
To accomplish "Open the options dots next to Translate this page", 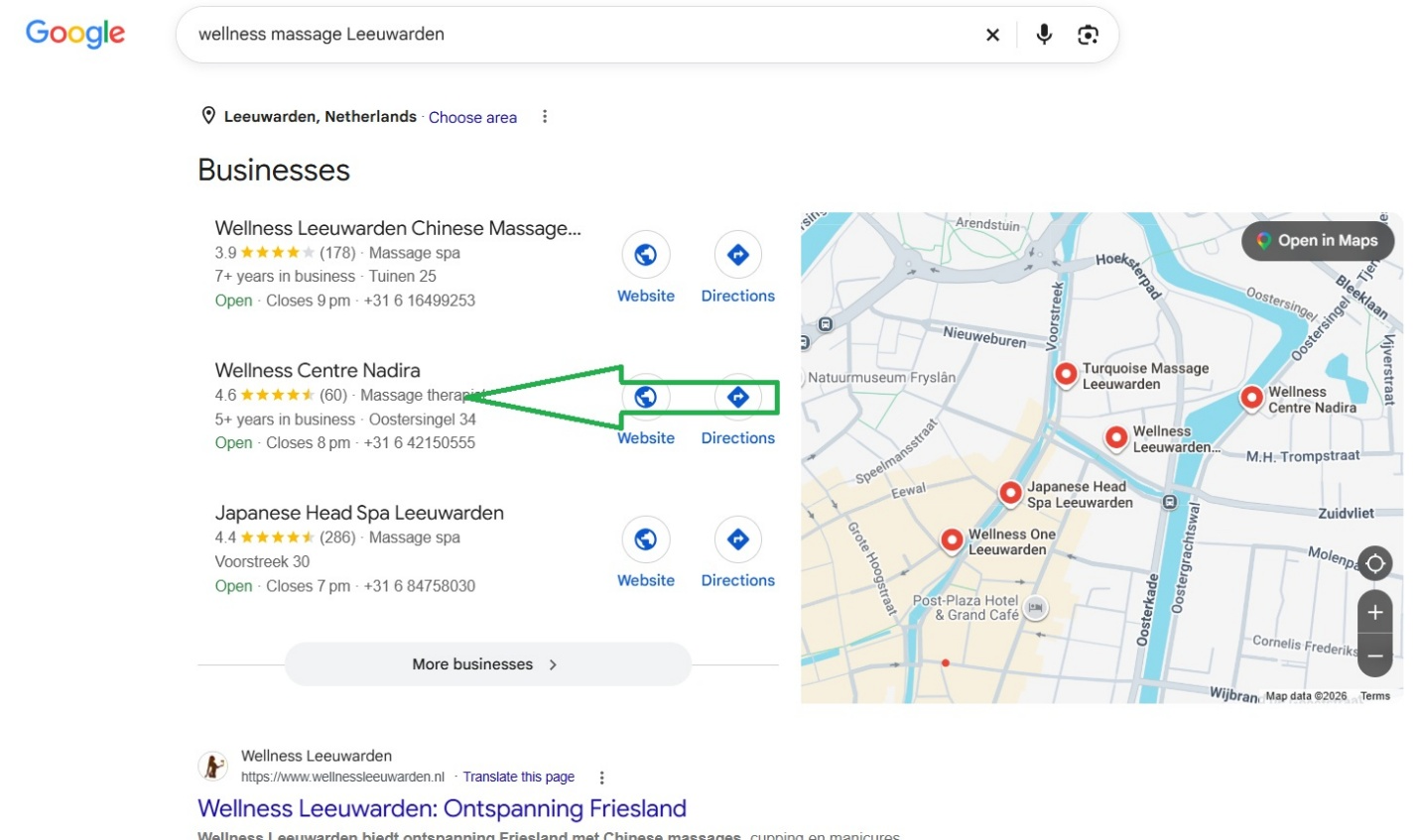I will coord(601,778).
